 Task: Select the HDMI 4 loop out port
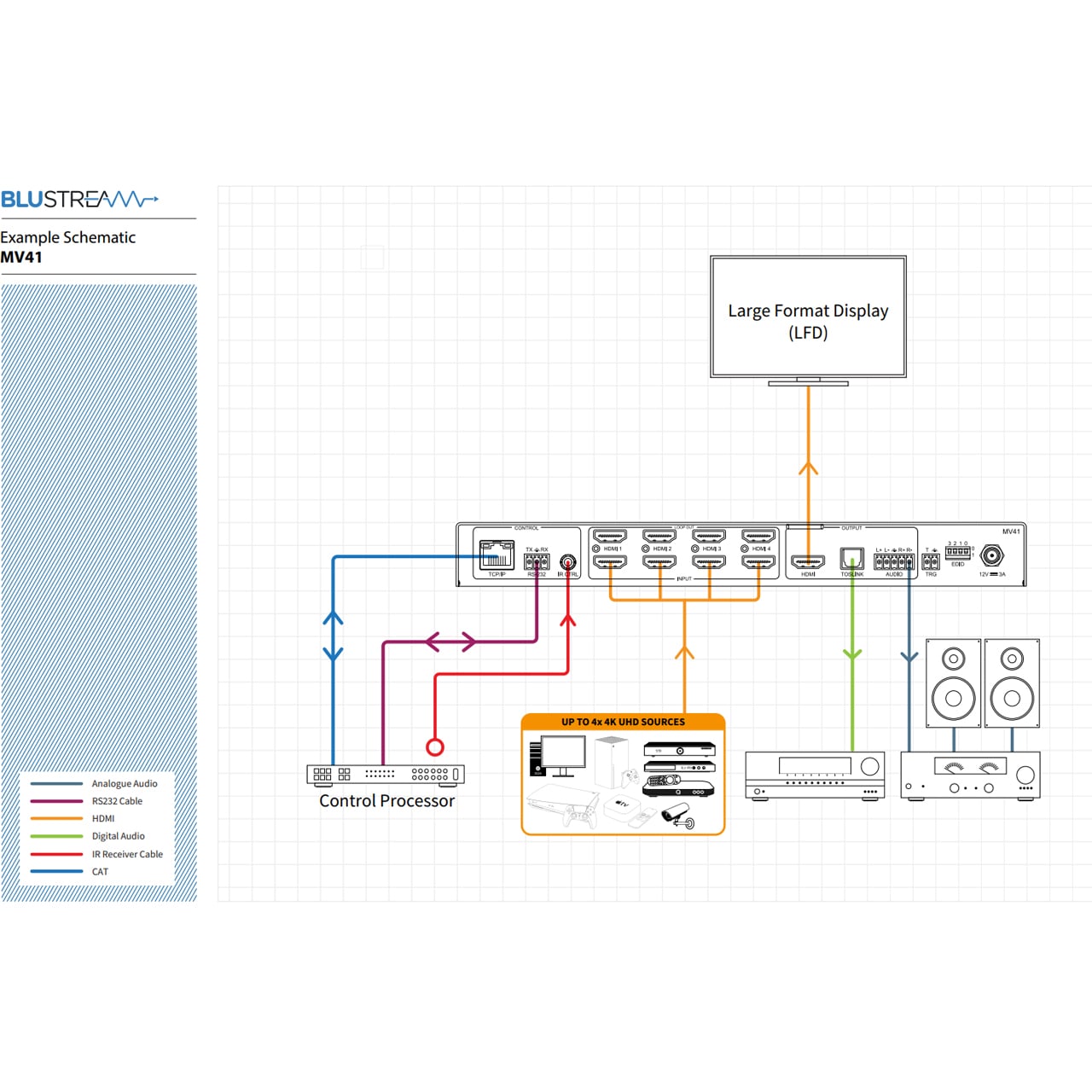[x=758, y=537]
